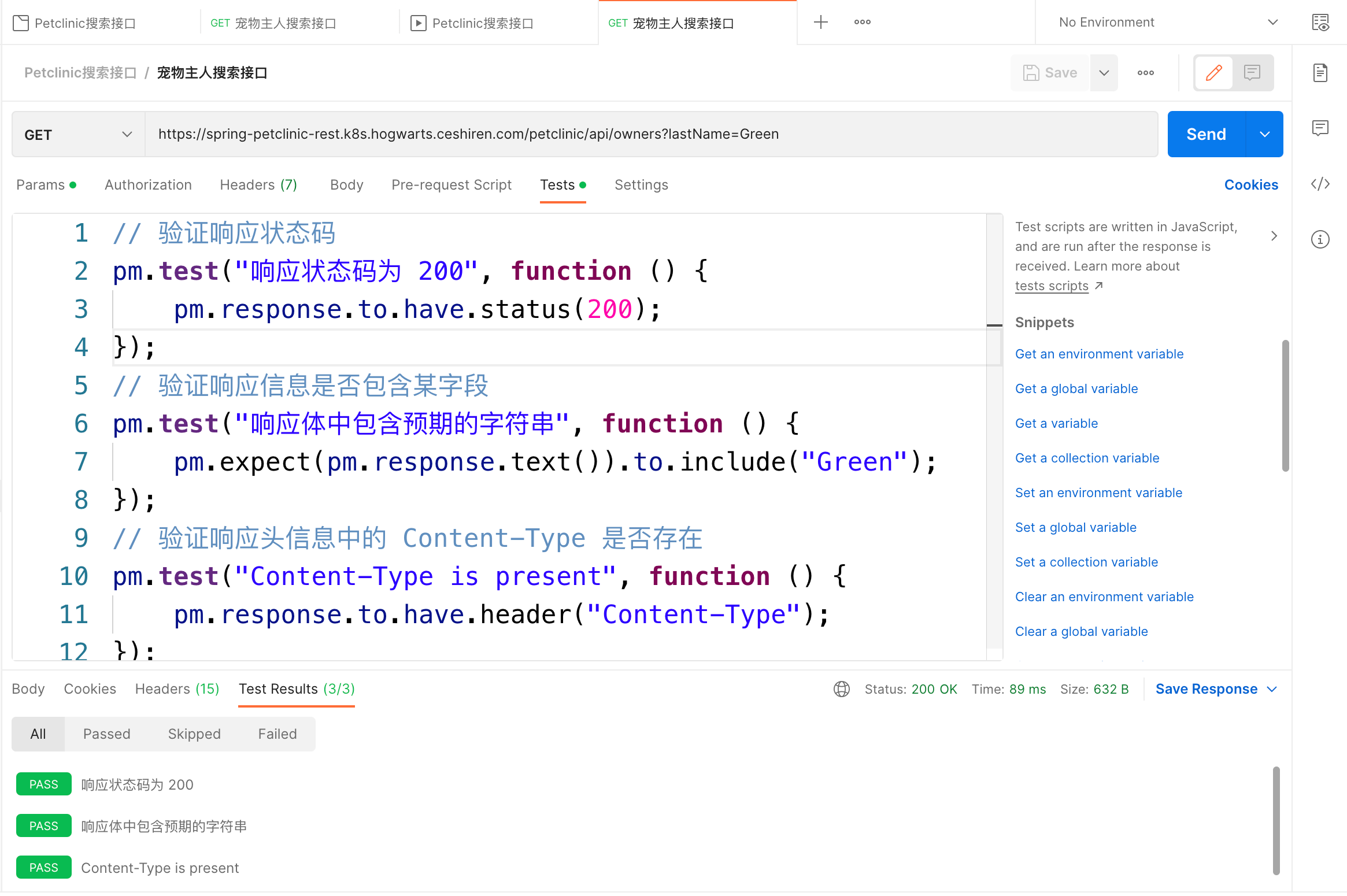Open the request info icon
1347x896 pixels.
point(1320,239)
